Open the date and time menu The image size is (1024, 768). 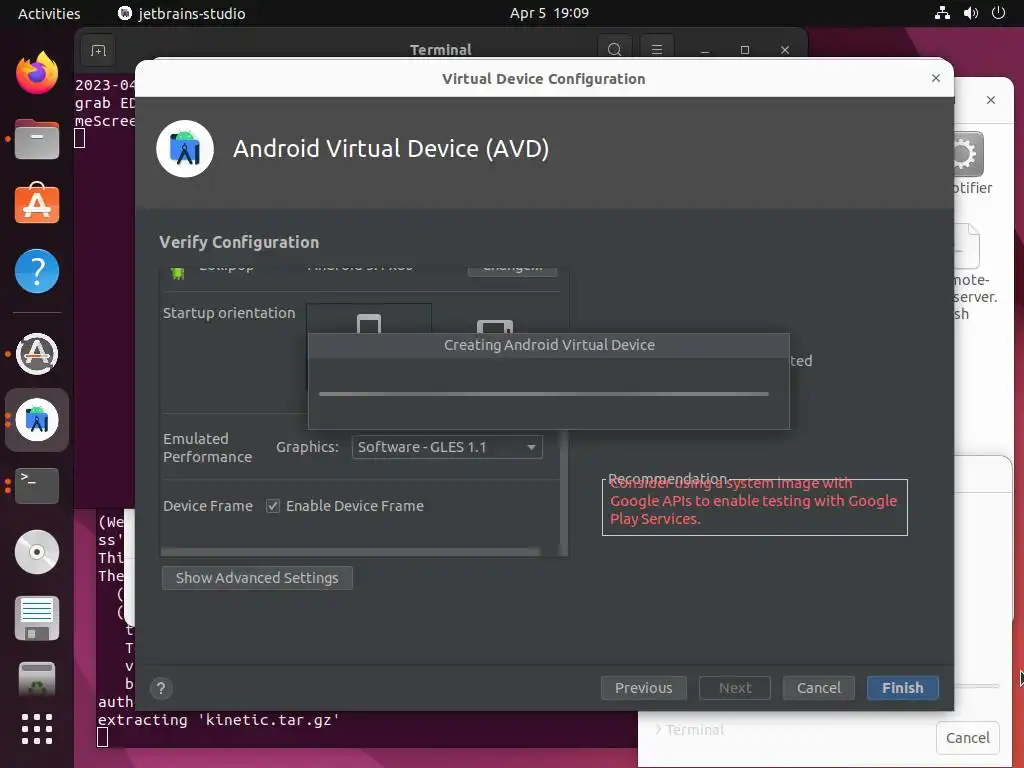[549, 13]
